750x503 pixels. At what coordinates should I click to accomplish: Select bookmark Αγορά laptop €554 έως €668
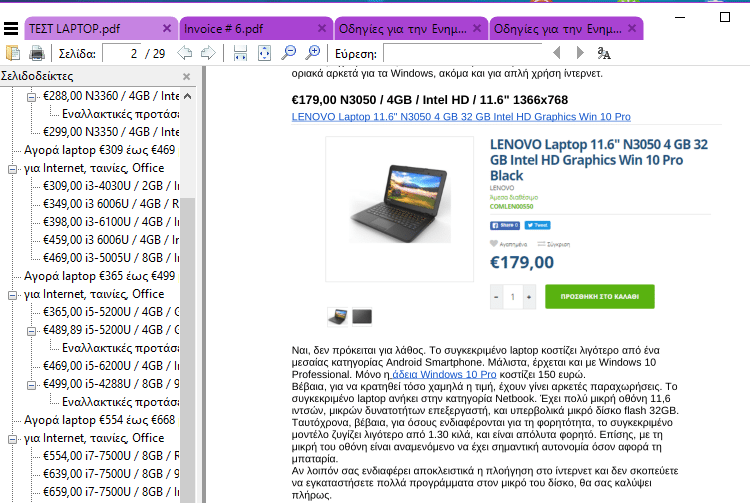[99, 420]
